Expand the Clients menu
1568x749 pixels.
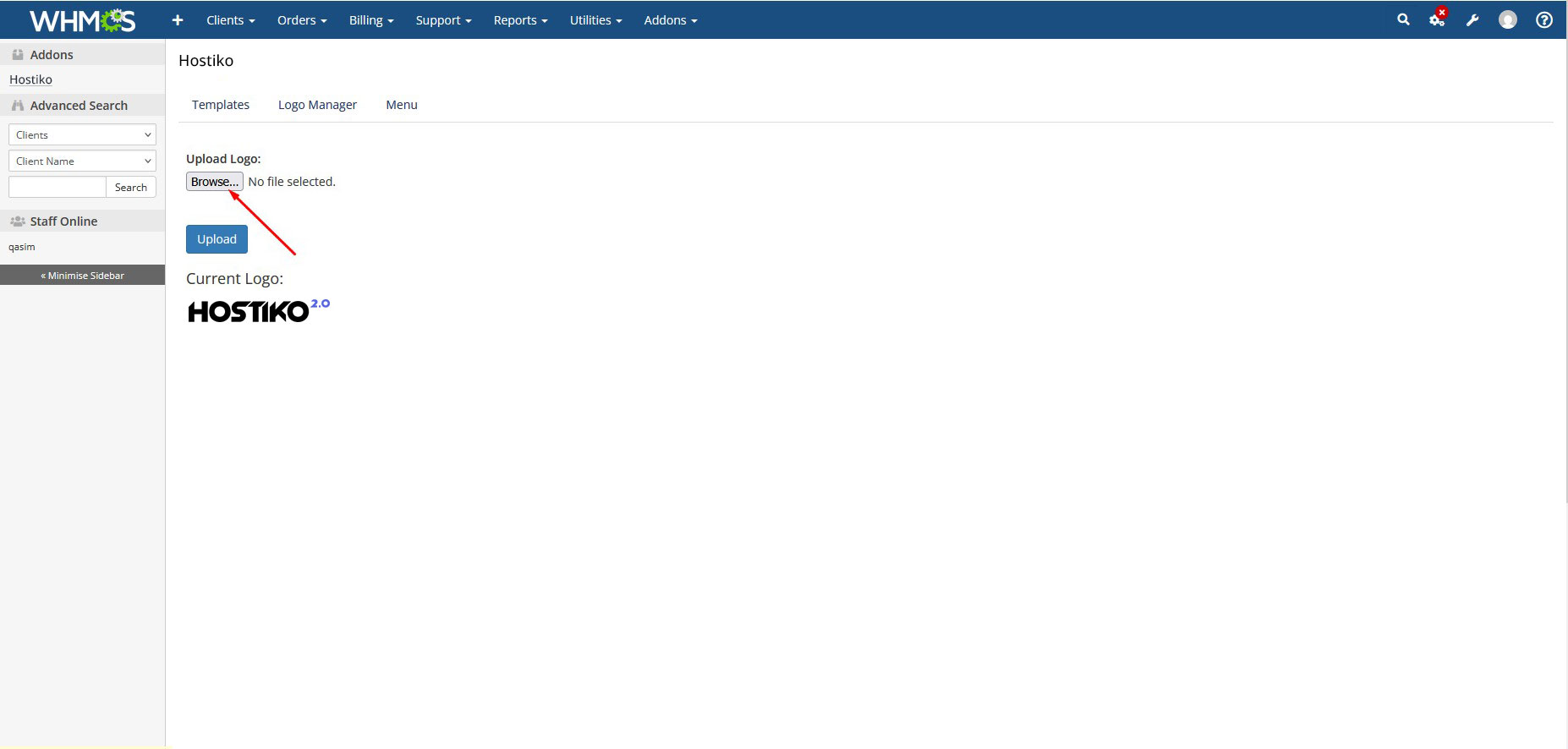click(x=230, y=20)
